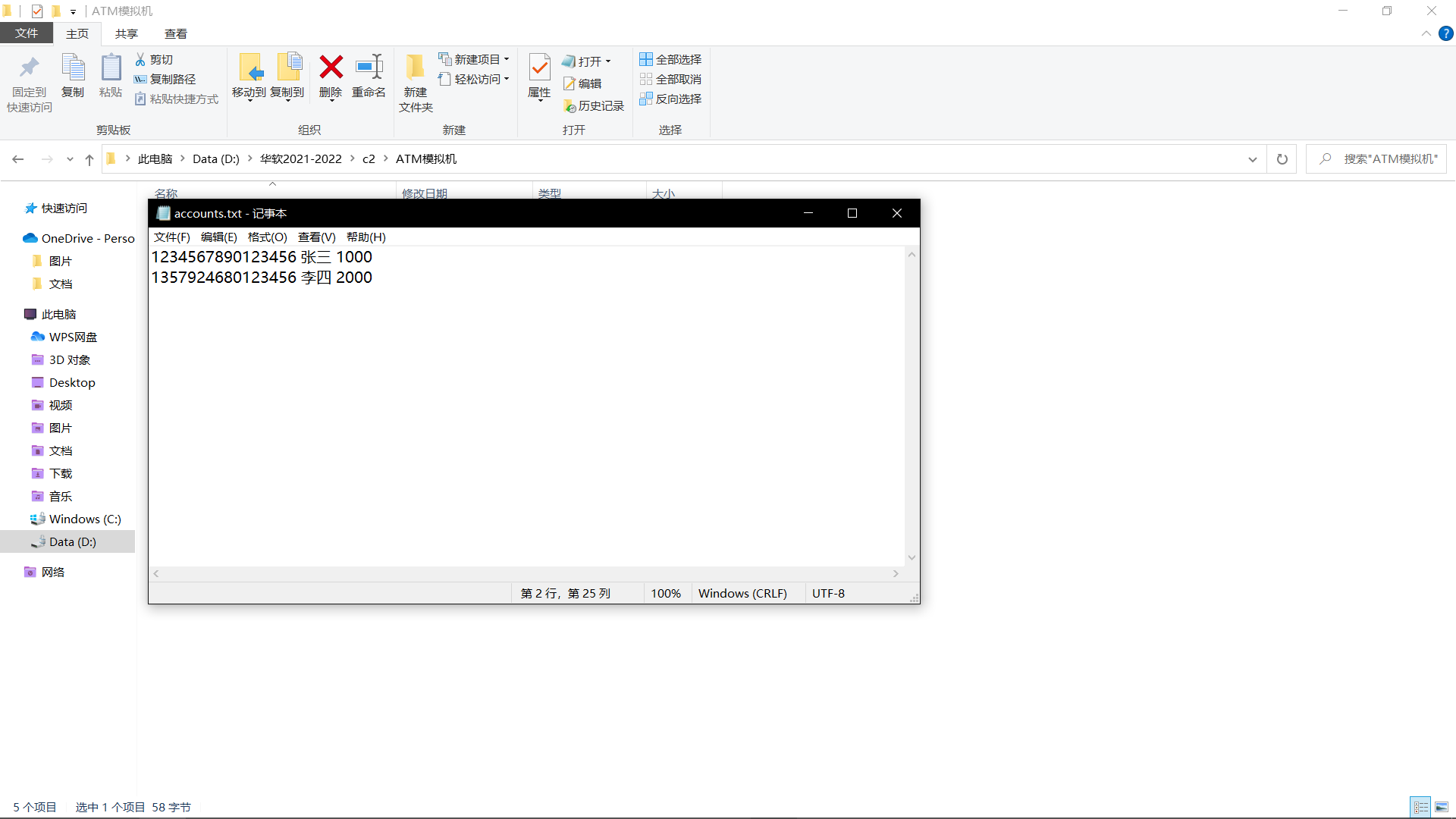Viewport: 1456px width, 819px height.
Task: Open Notepad Help (帮助(H)) menu
Action: pos(366,237)
